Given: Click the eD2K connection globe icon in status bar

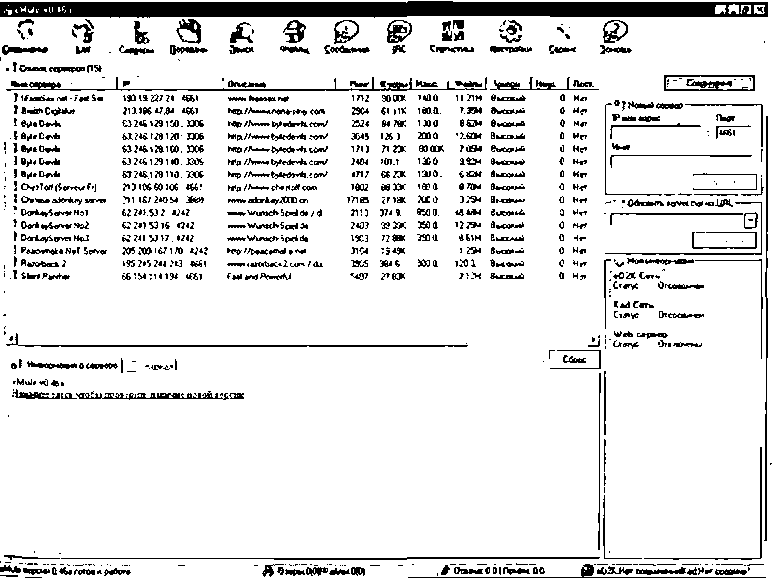Looking at the screenshot, I should [x=587, y=571].
